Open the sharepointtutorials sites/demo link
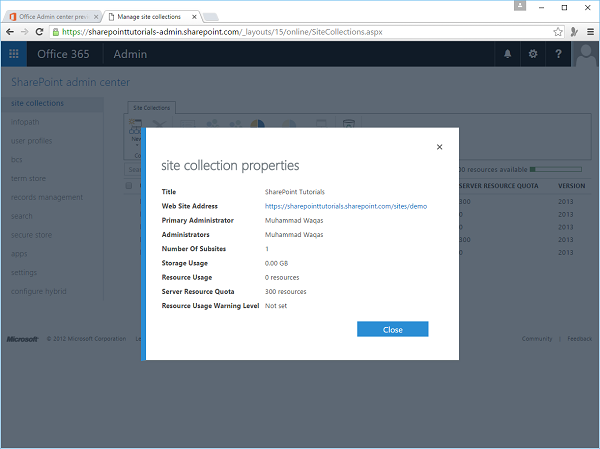Image resolution: width=600 pixels, height=449 pixels. click(346, 205)
